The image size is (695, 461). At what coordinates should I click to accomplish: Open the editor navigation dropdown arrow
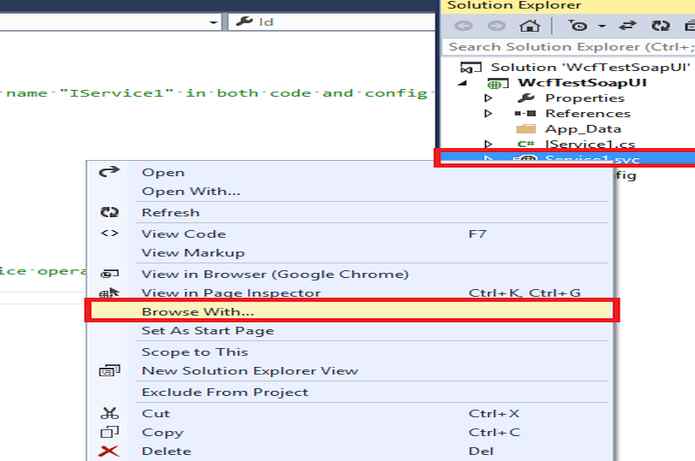pos(214,22)
